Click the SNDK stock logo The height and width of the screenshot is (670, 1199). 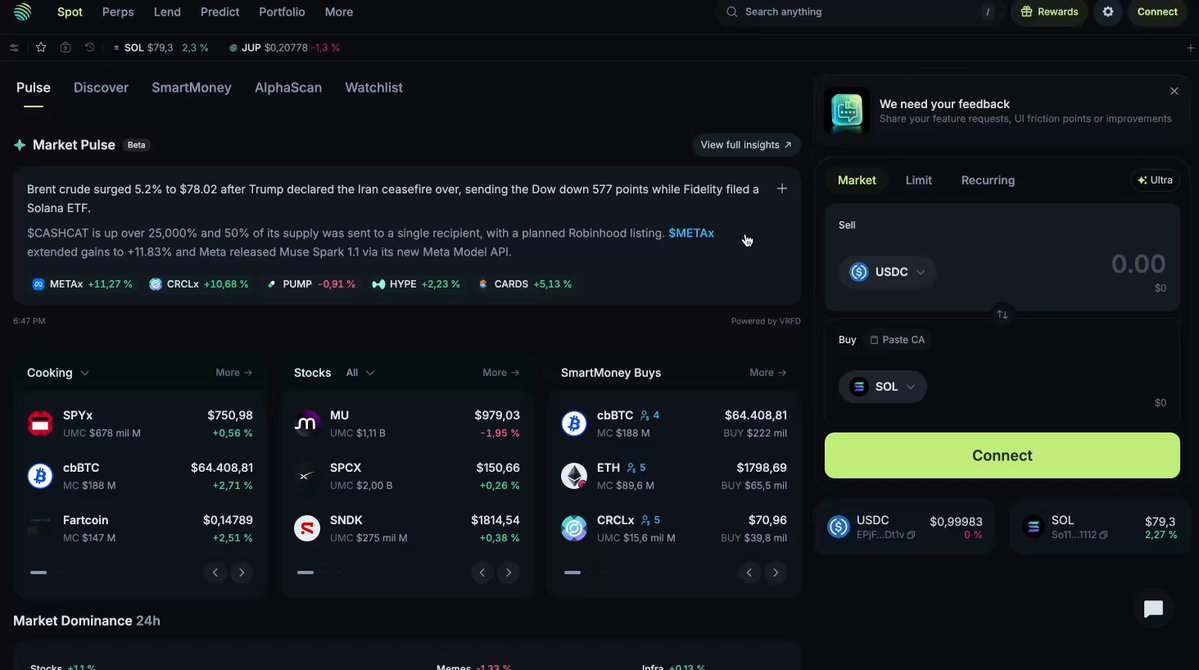coord(307,528)
